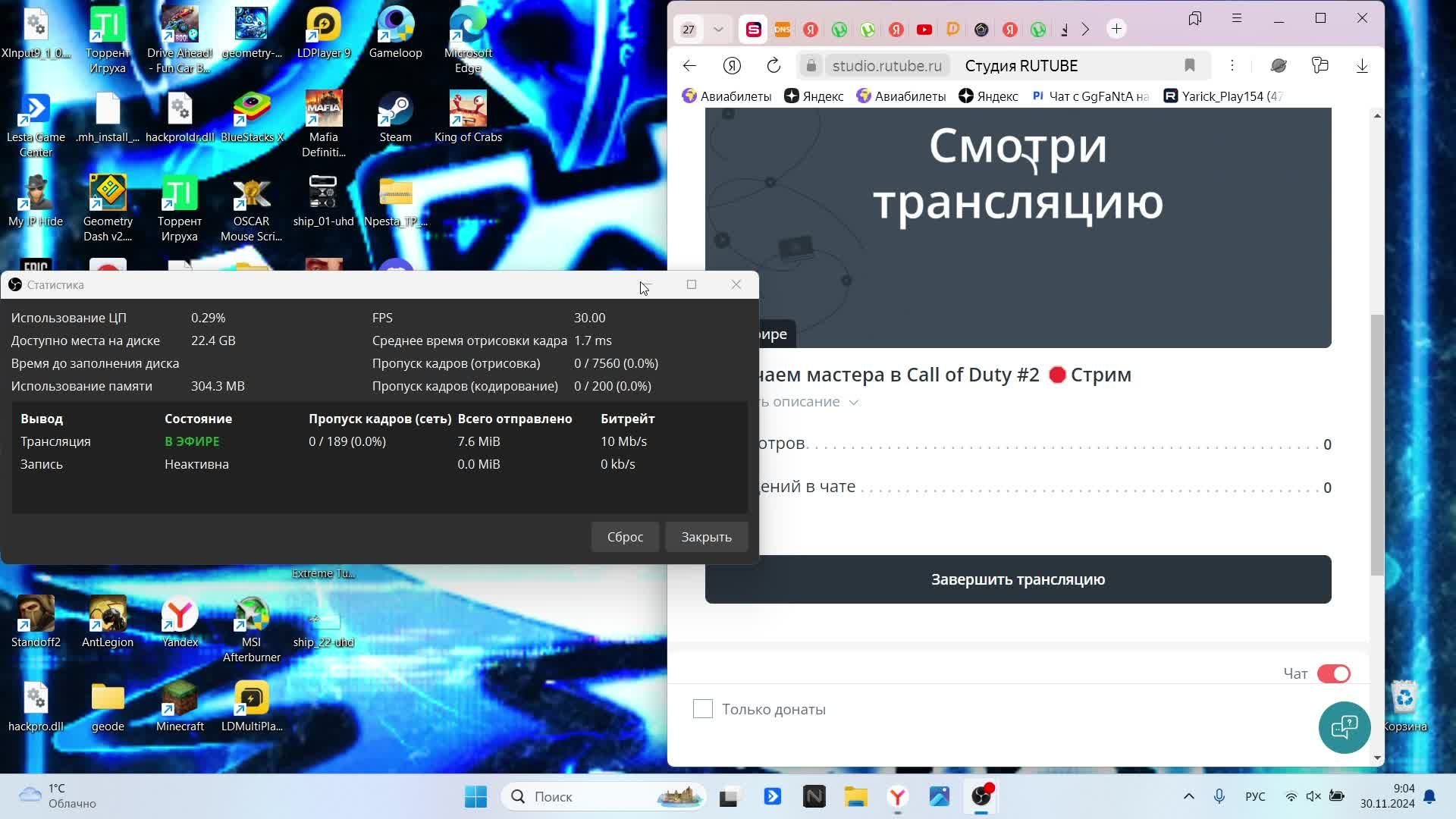Click the OBS icon in taskbar
Screen dimensions: 1456x819
tap(981, 796)
